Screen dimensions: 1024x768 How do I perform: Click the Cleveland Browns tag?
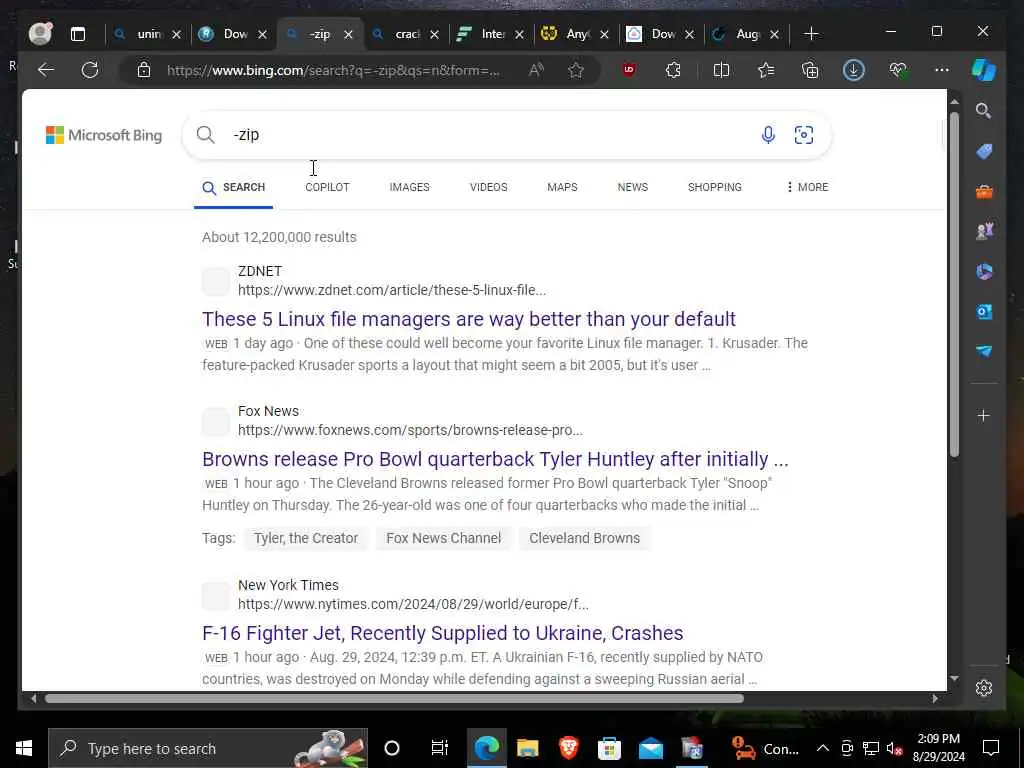click(584, 538)
